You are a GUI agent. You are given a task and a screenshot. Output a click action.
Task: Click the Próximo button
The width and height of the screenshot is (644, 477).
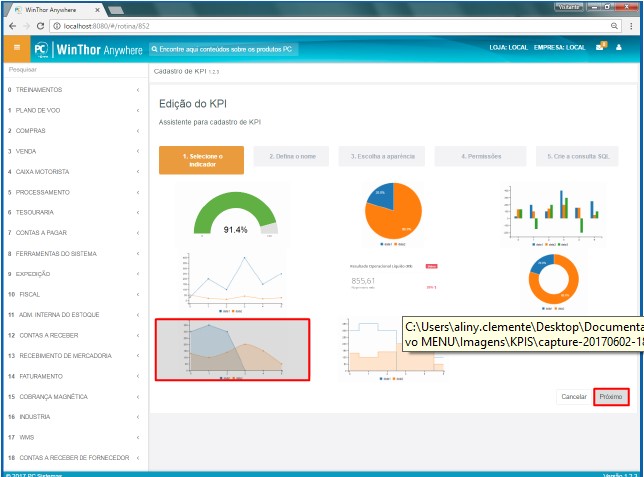pos(611,397)
